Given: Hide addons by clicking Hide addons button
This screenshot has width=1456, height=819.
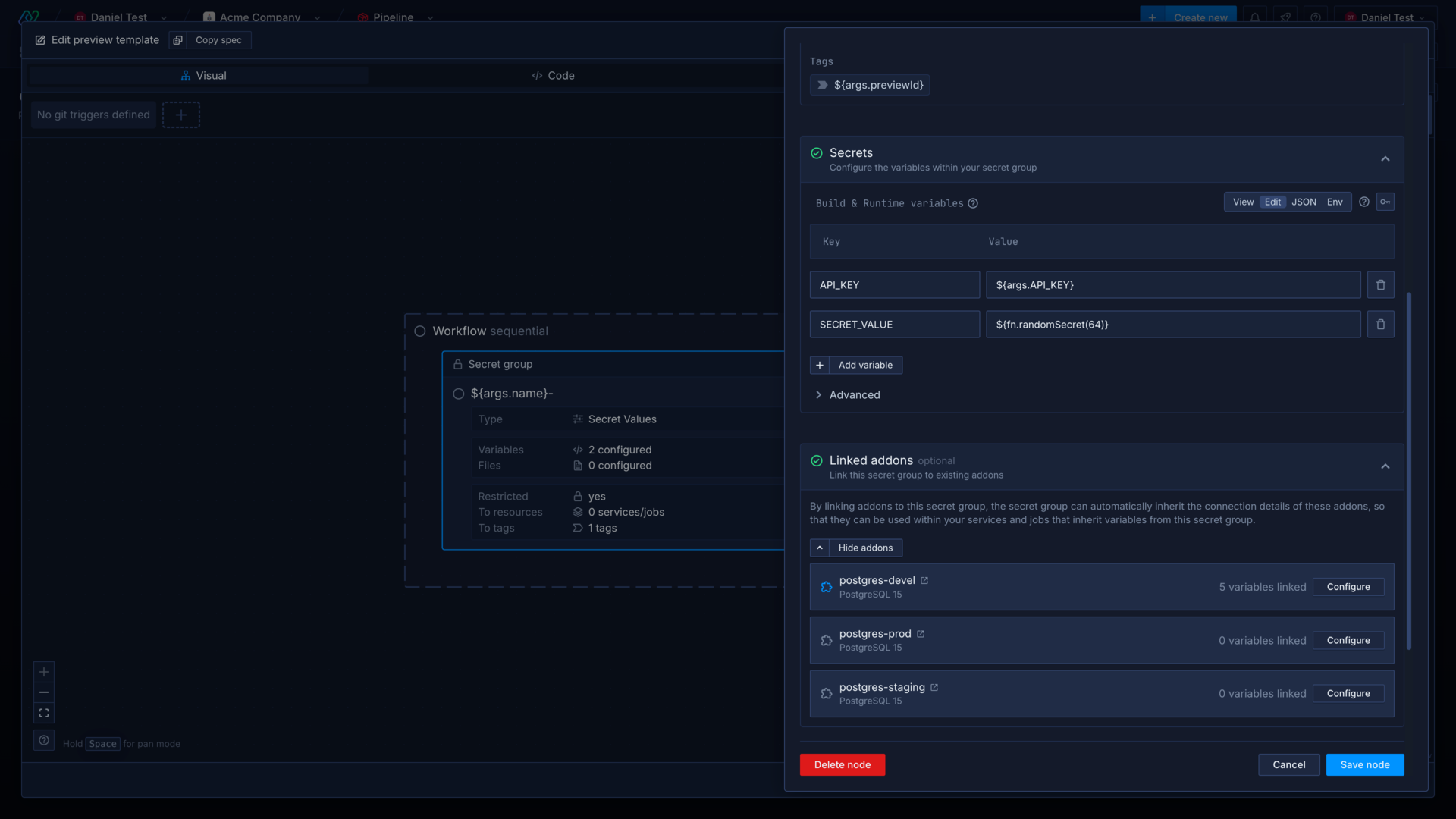Looking at the screenshot, I should pyautogui.click(x=856, y=547).
